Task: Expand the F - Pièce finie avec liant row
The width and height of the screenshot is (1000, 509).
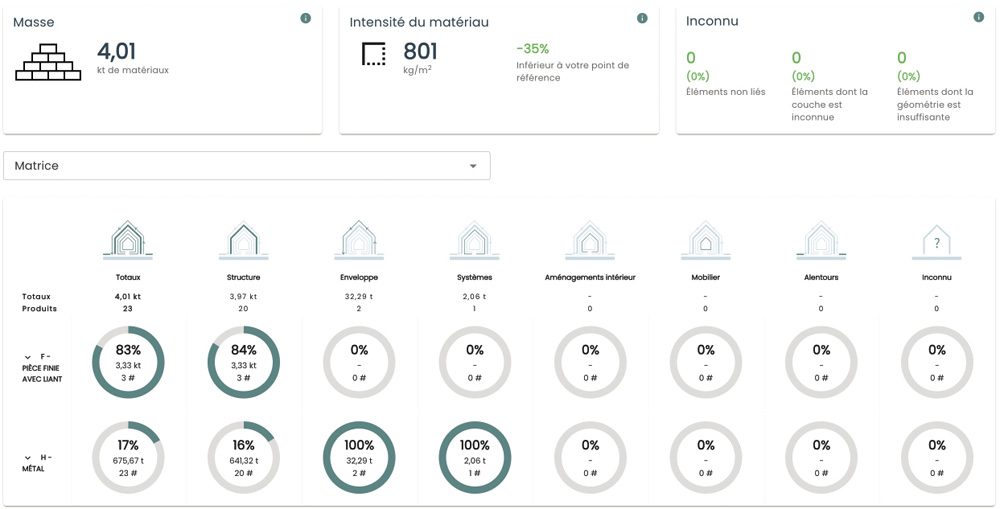Action: 28,357
